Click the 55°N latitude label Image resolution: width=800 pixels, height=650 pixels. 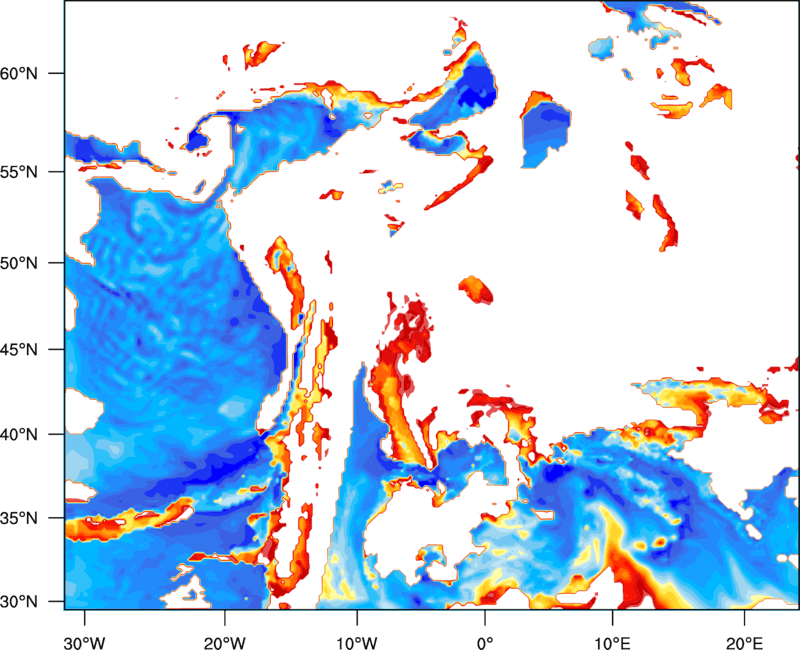19,172
